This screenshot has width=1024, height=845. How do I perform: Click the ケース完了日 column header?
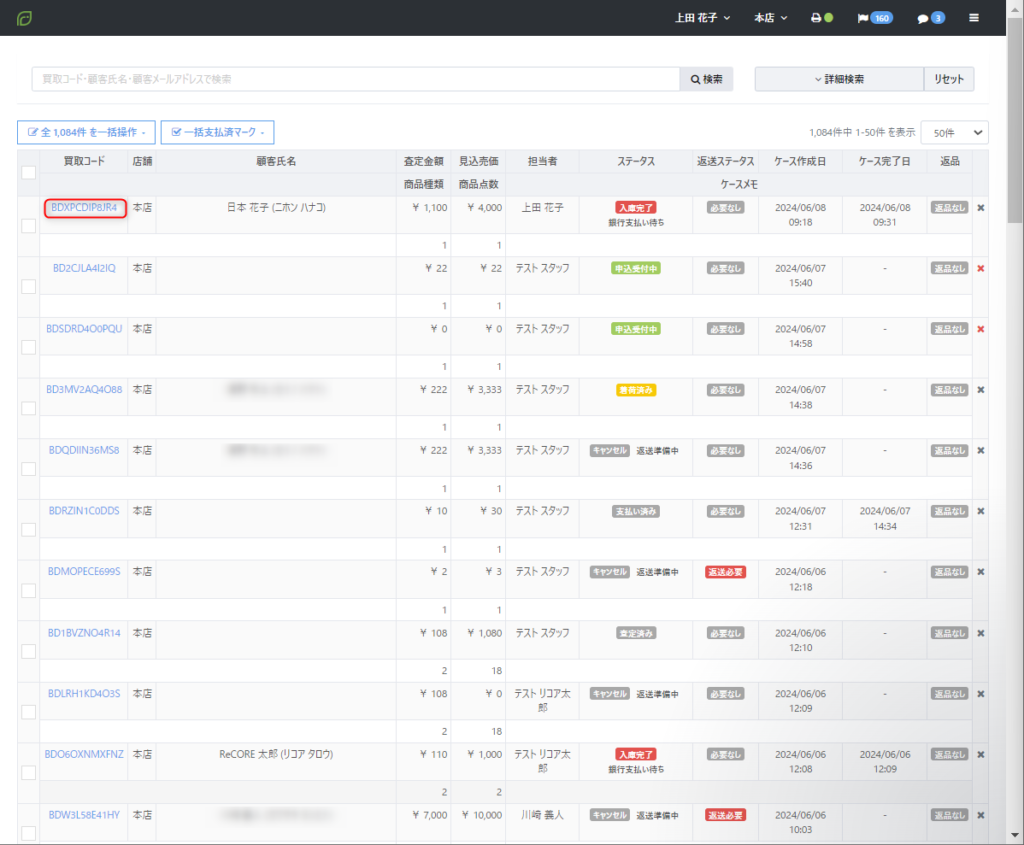click(884, 161)
